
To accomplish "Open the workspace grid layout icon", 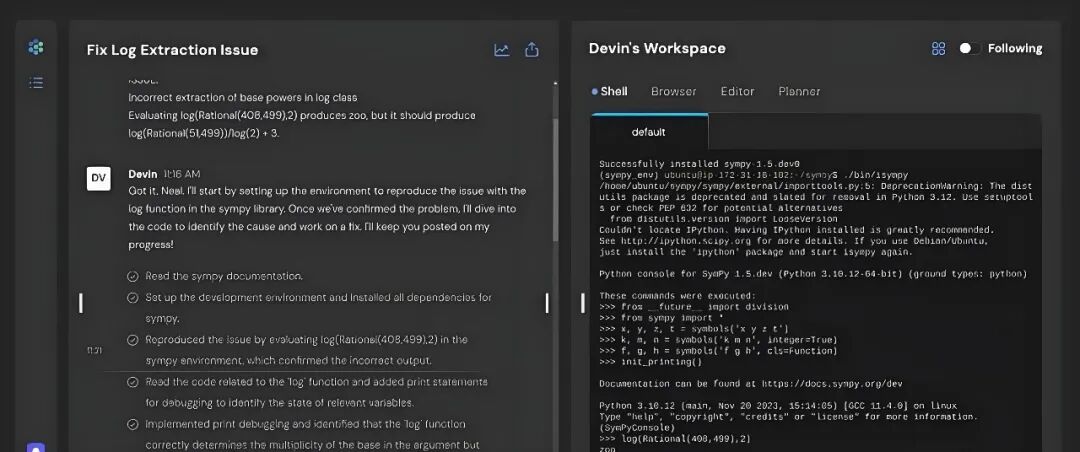I will pos(938,48).
